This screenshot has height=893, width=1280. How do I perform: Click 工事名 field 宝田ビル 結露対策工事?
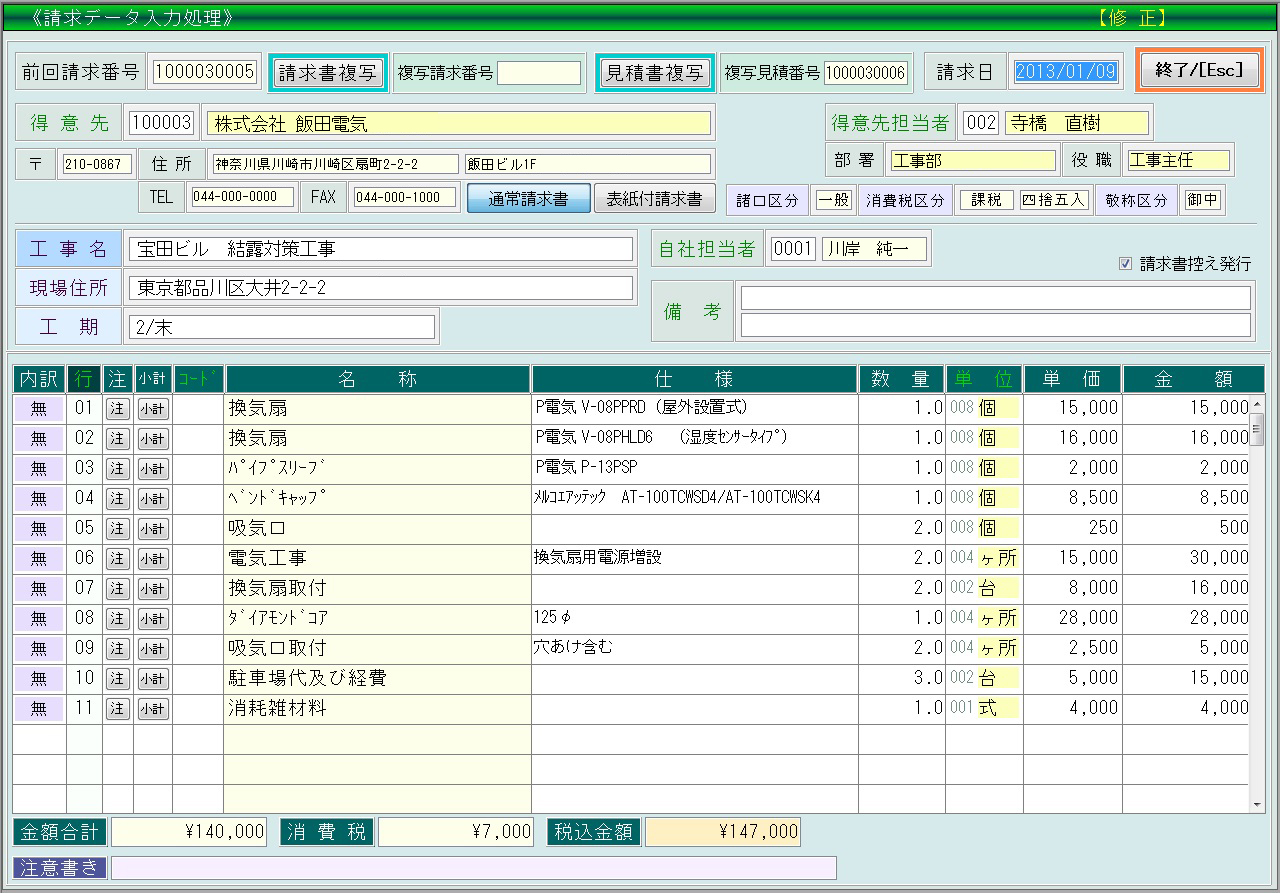pos(381,249)
